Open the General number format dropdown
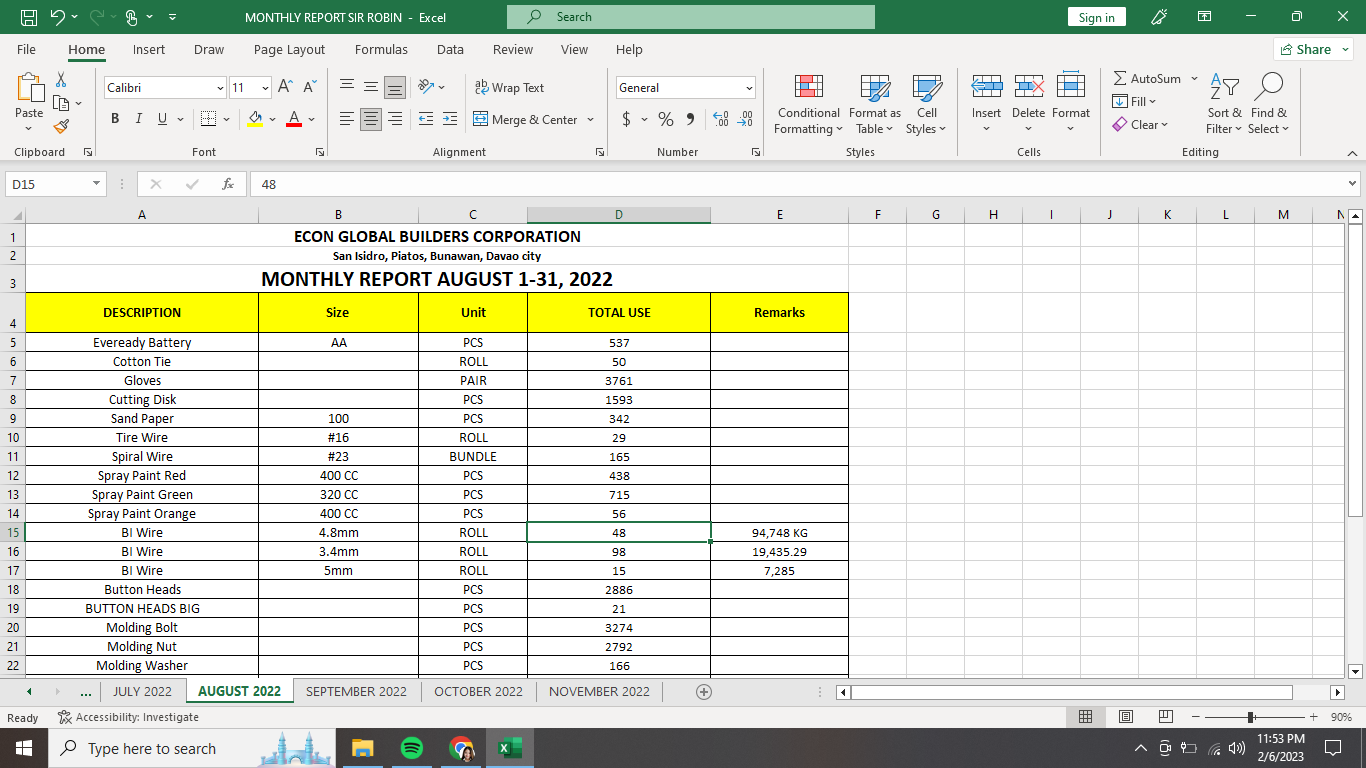Image resolution: width=1366 pixels, height=768 pixels. [749, 88]
